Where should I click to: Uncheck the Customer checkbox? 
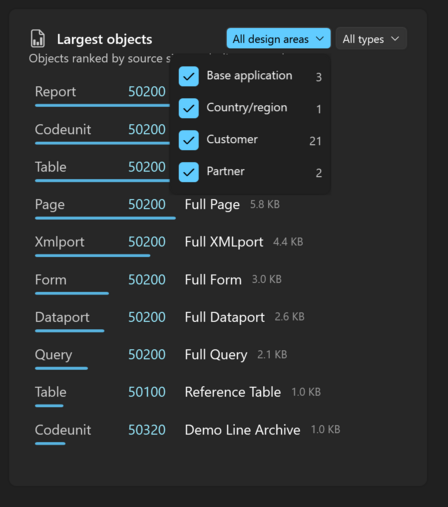[189, 140]
